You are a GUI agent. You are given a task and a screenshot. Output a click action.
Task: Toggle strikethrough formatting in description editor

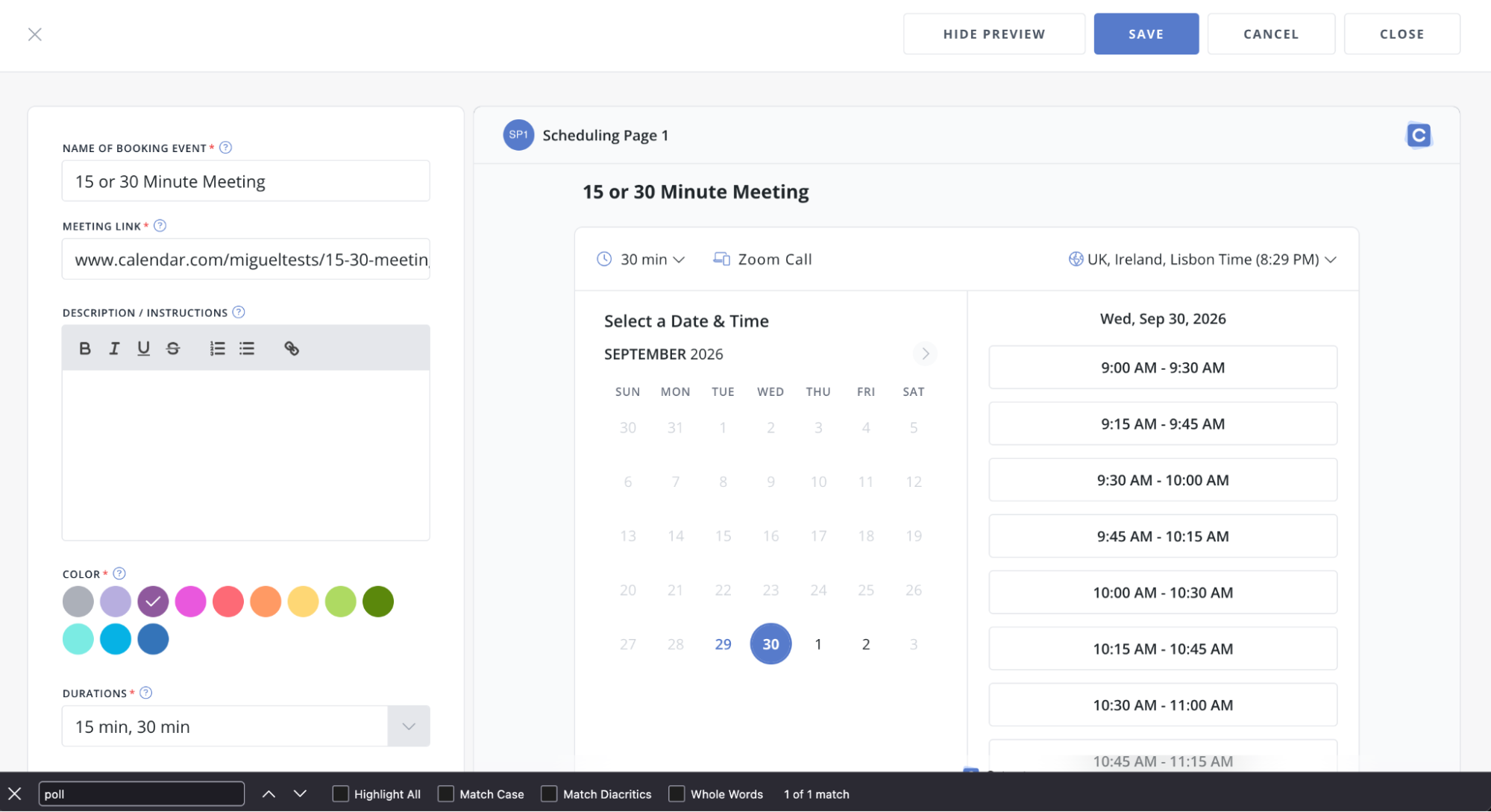(x=173, y=348)
